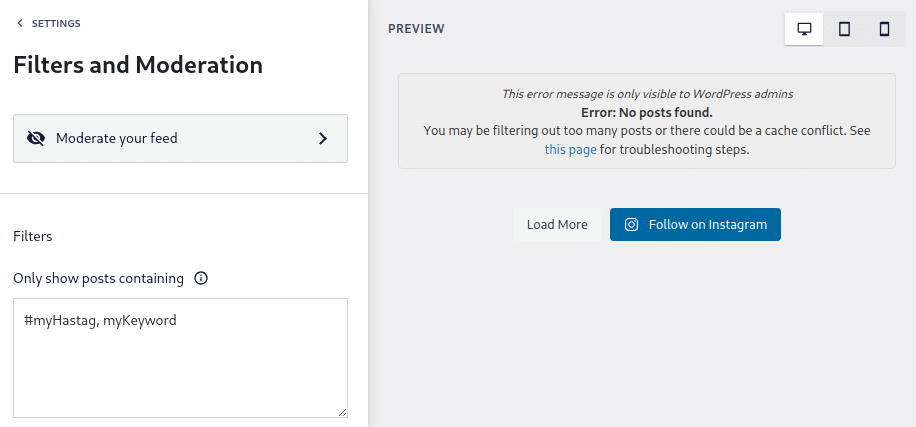Click the Filters section label
Screen dimensions: 916x427
pos(33,237)
